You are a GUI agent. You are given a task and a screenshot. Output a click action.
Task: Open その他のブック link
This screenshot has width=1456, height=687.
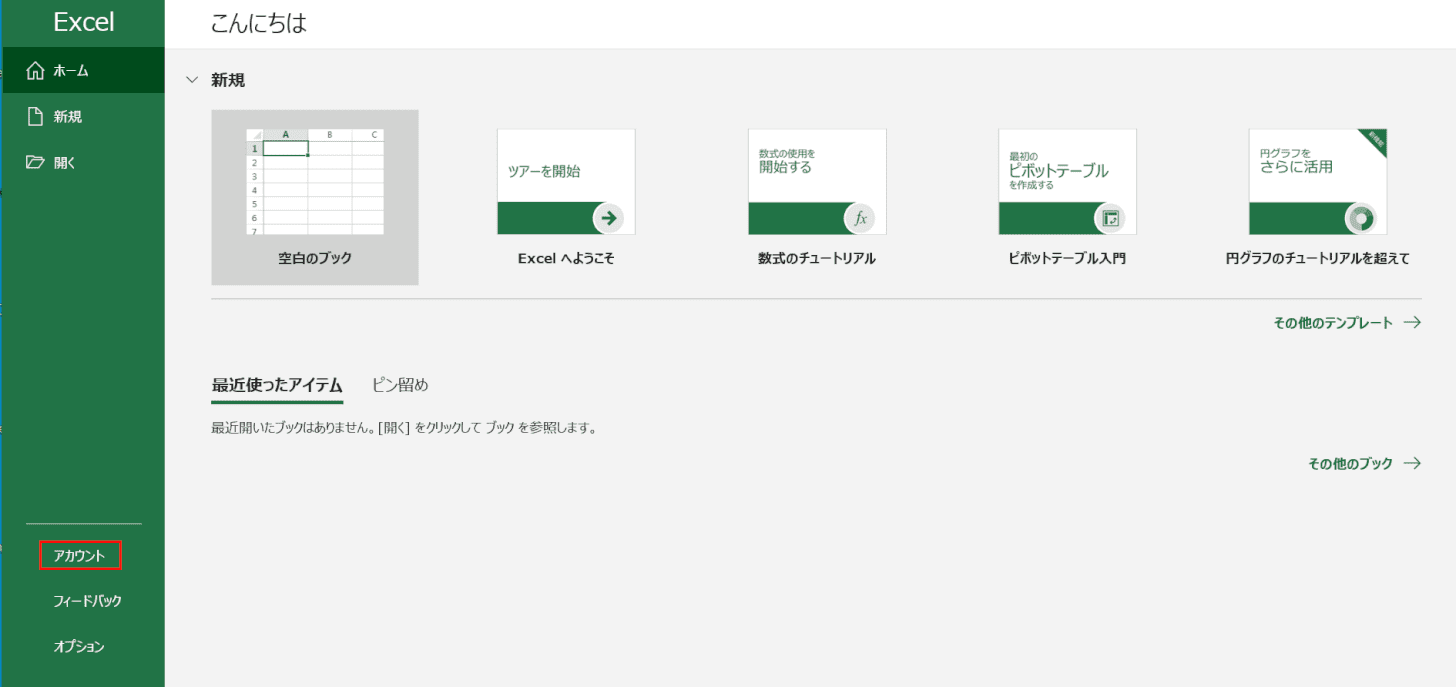click(1364, 464)
